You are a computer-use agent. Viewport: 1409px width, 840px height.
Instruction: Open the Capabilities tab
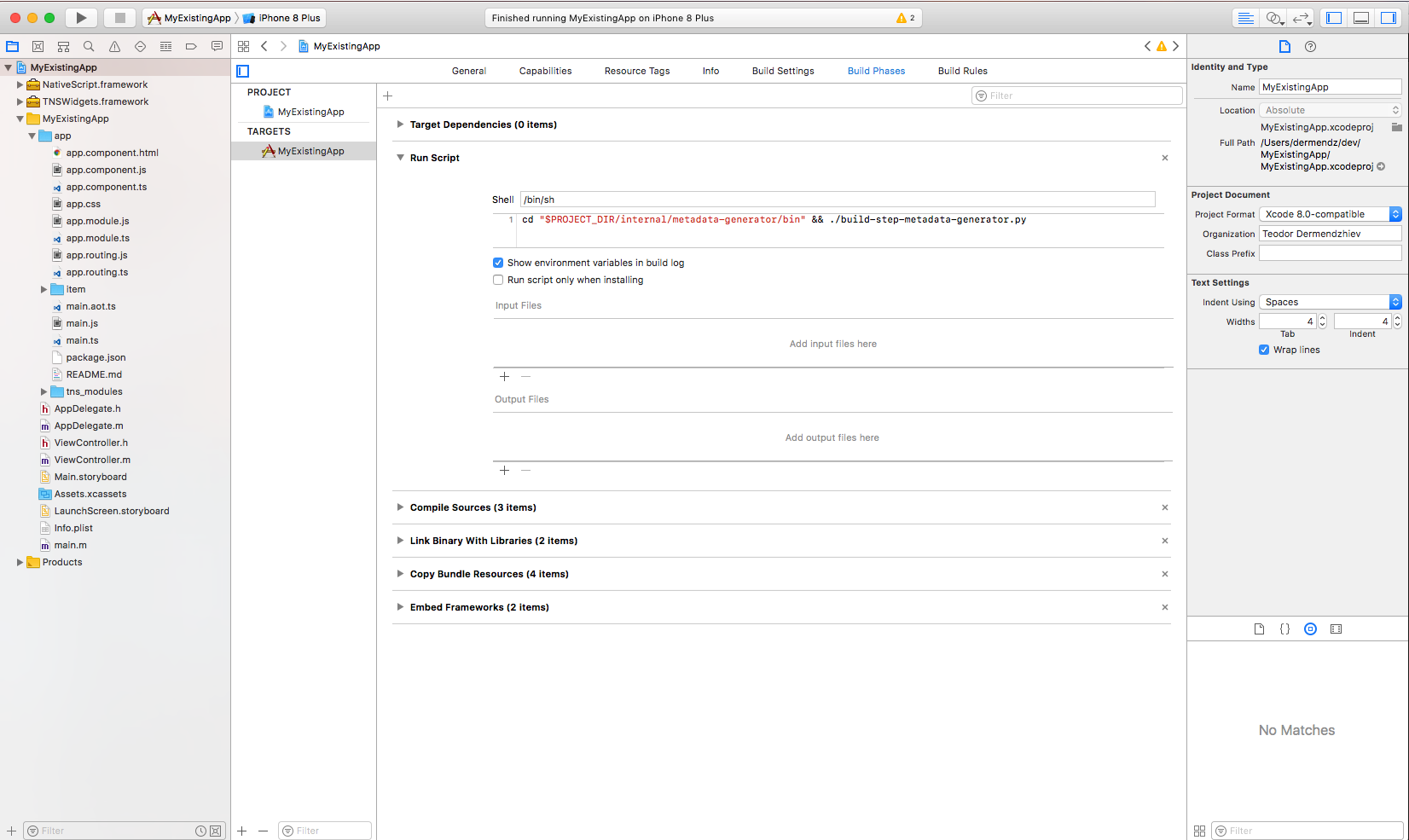tap(546, 71)
